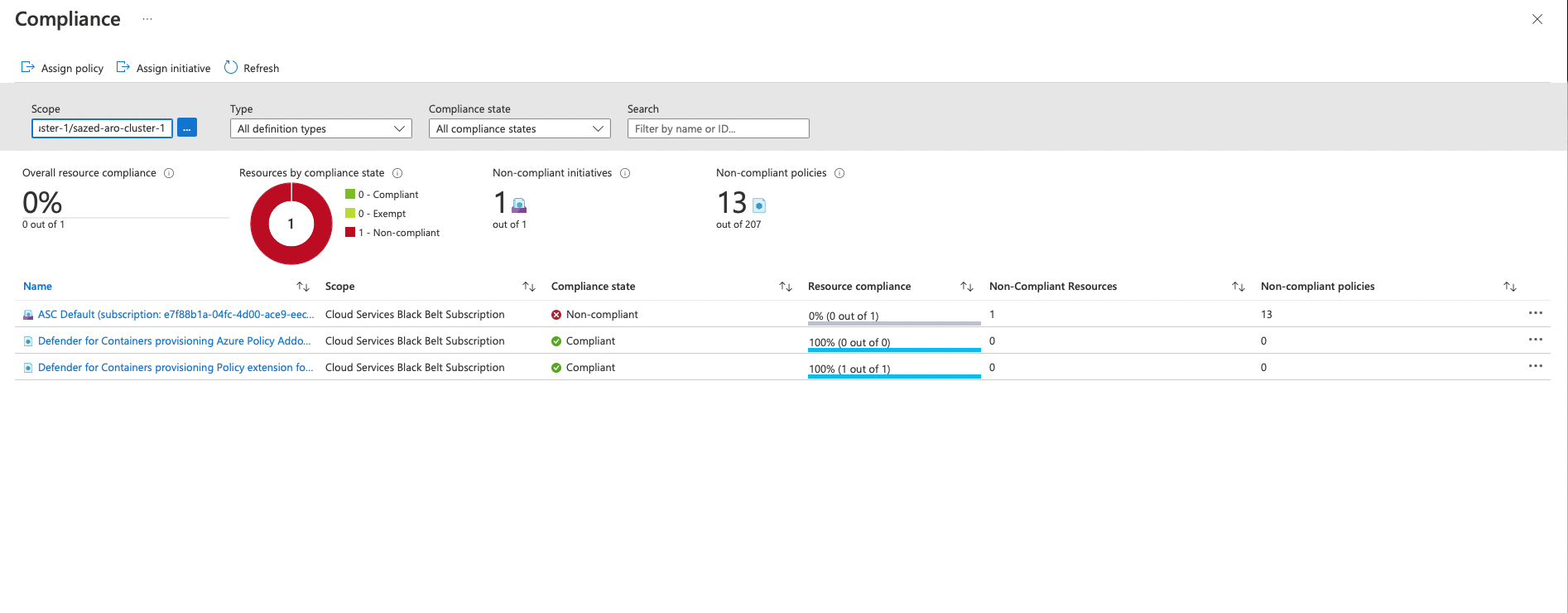Sort table by Name column

point(303,287)
